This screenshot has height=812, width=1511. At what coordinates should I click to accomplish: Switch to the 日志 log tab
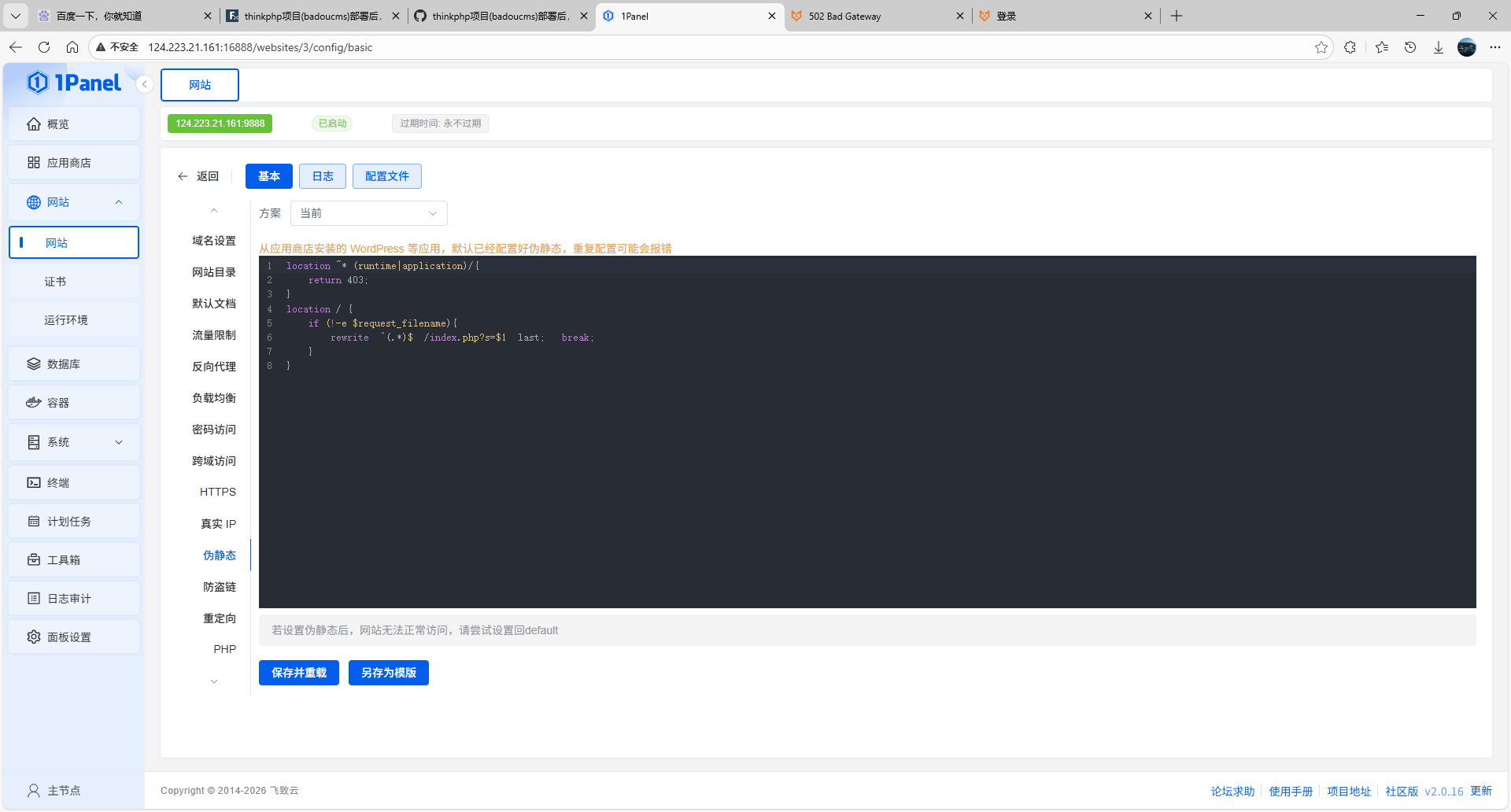pos(323,176)
